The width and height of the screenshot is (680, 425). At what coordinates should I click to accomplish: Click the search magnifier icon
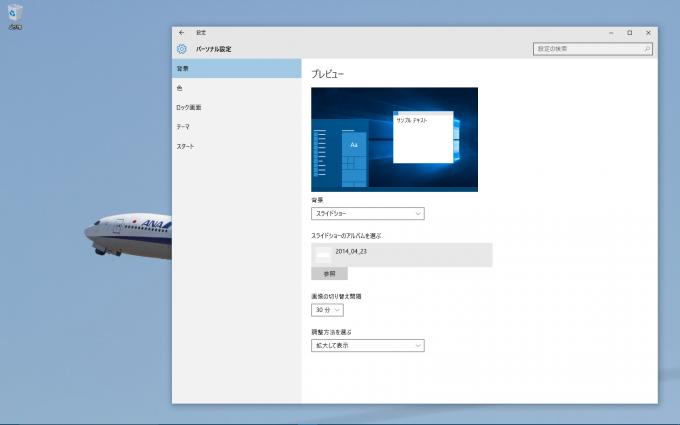647,49
